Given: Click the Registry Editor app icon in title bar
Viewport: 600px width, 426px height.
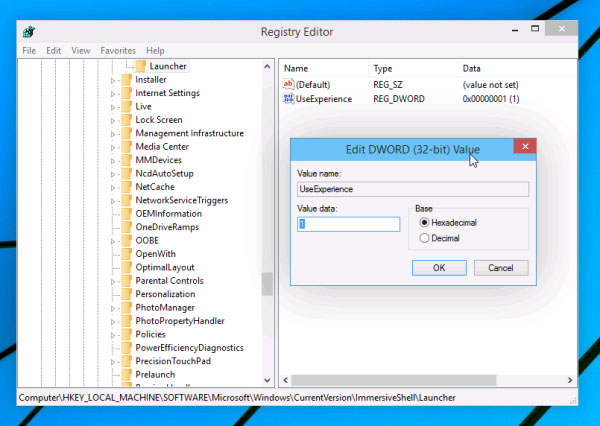Looking at the screenshot, I should 29,31.
